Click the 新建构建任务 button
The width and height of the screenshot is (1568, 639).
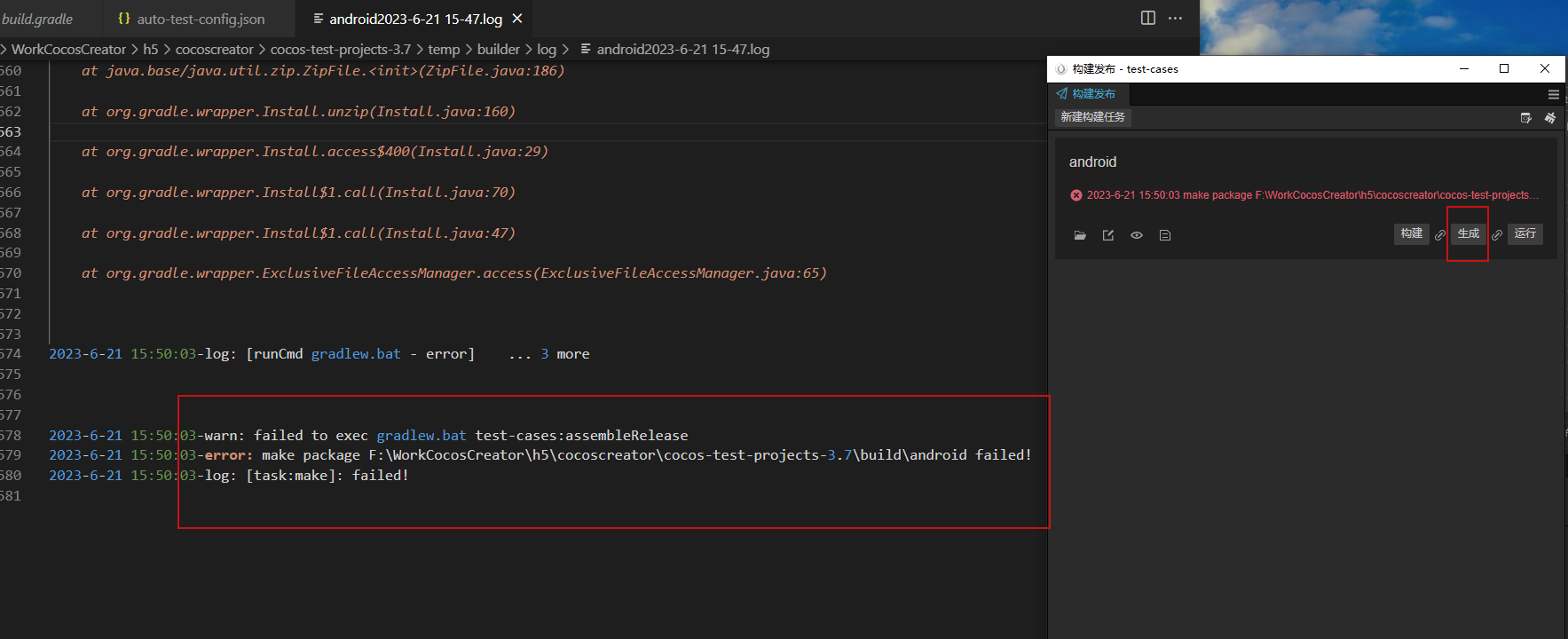pos(1093,117)
